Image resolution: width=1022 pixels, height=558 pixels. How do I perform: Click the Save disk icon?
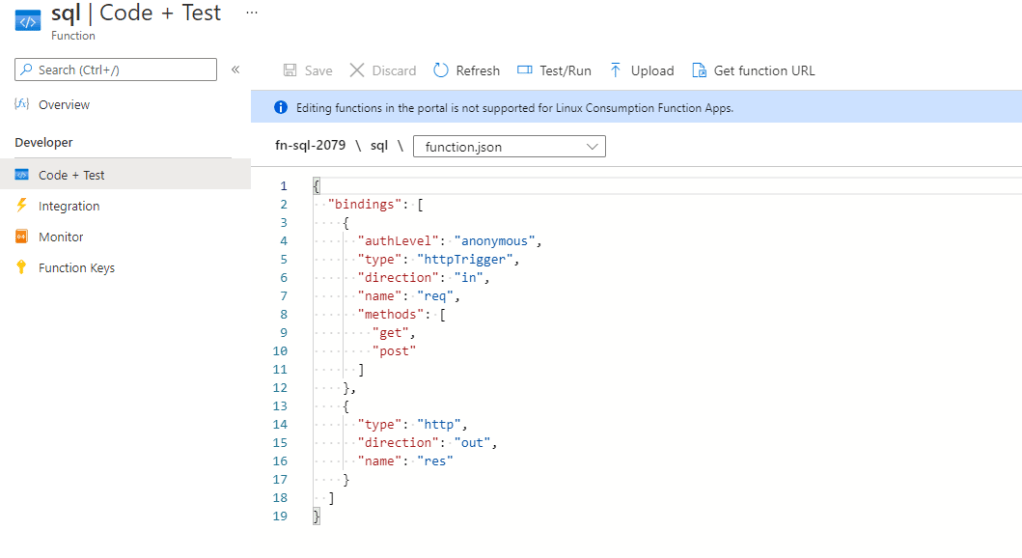(x=290, y=71)
